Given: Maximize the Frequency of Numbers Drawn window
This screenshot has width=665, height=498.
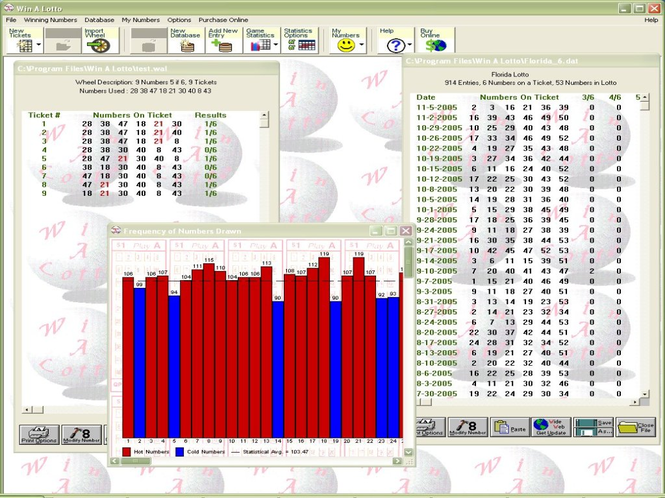Looking at the screenshot, I should point(391,231).
